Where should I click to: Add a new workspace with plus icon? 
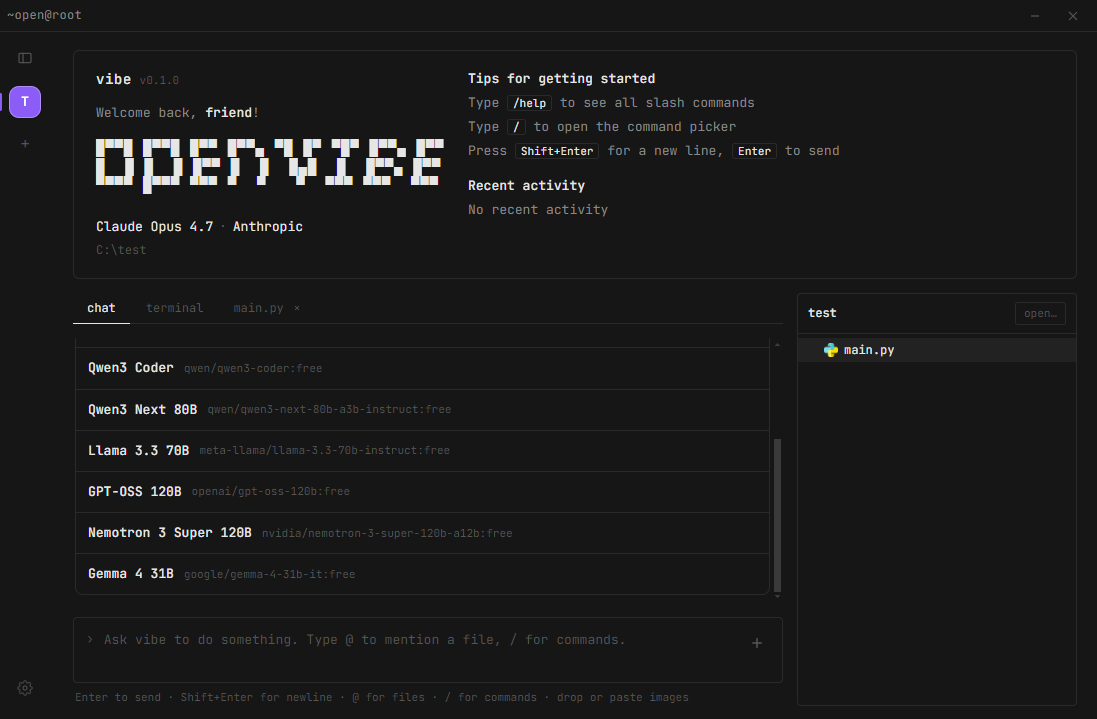pyautogui.click(x=25, y=144)
